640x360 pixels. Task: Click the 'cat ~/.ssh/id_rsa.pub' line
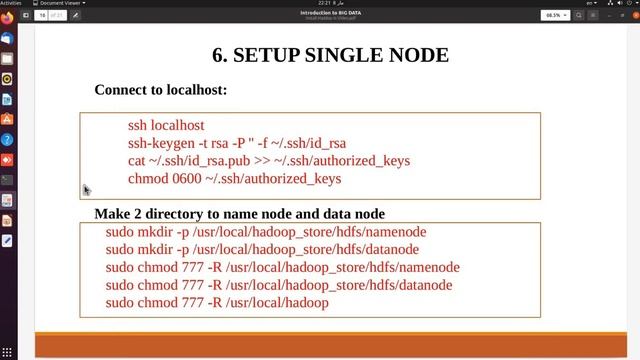coord(269,161)
